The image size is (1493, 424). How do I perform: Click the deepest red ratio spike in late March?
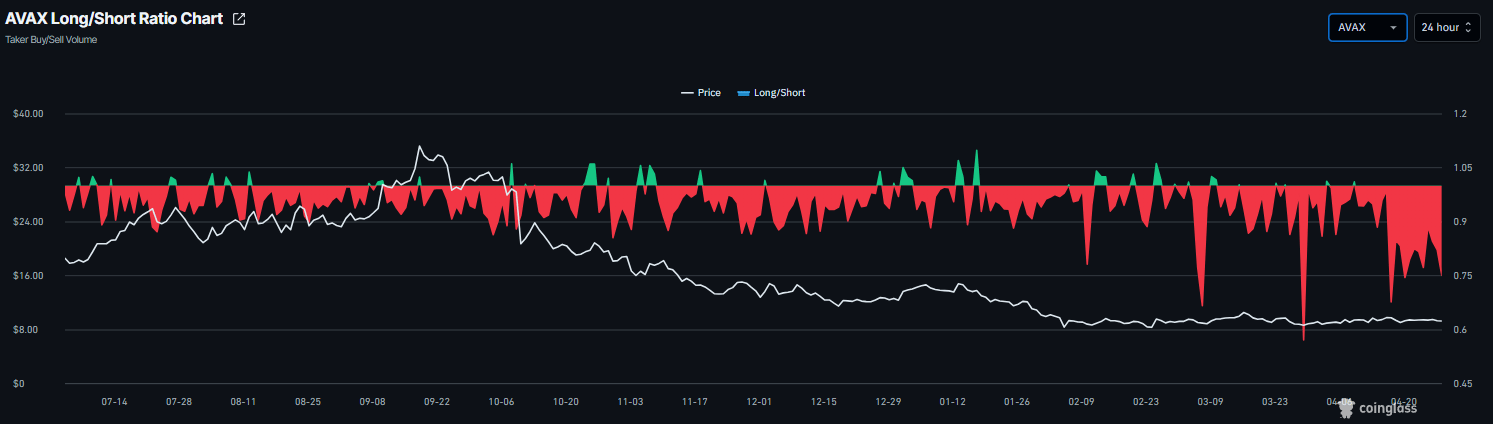click(x=1304, y=338)
